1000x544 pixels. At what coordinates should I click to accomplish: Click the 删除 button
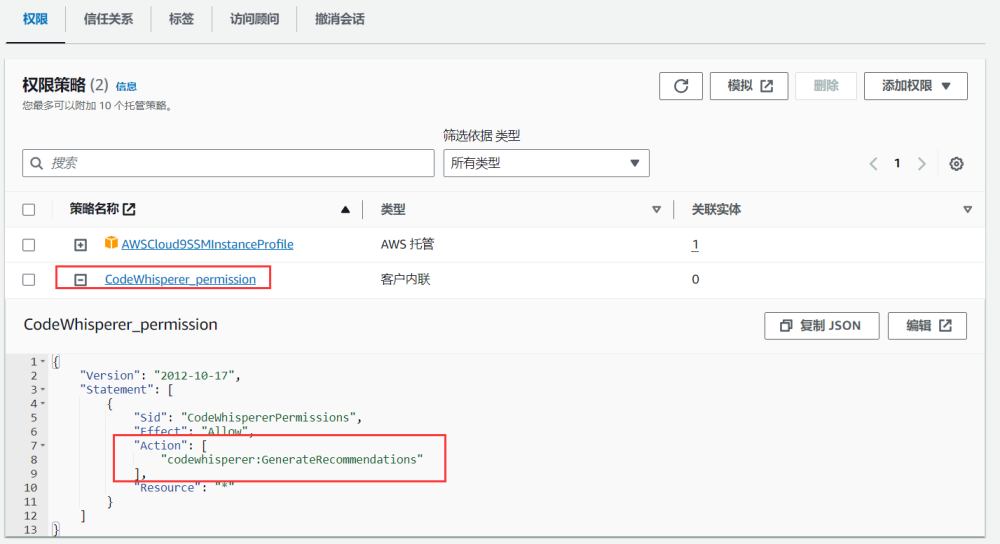click(x=826, y=86)
